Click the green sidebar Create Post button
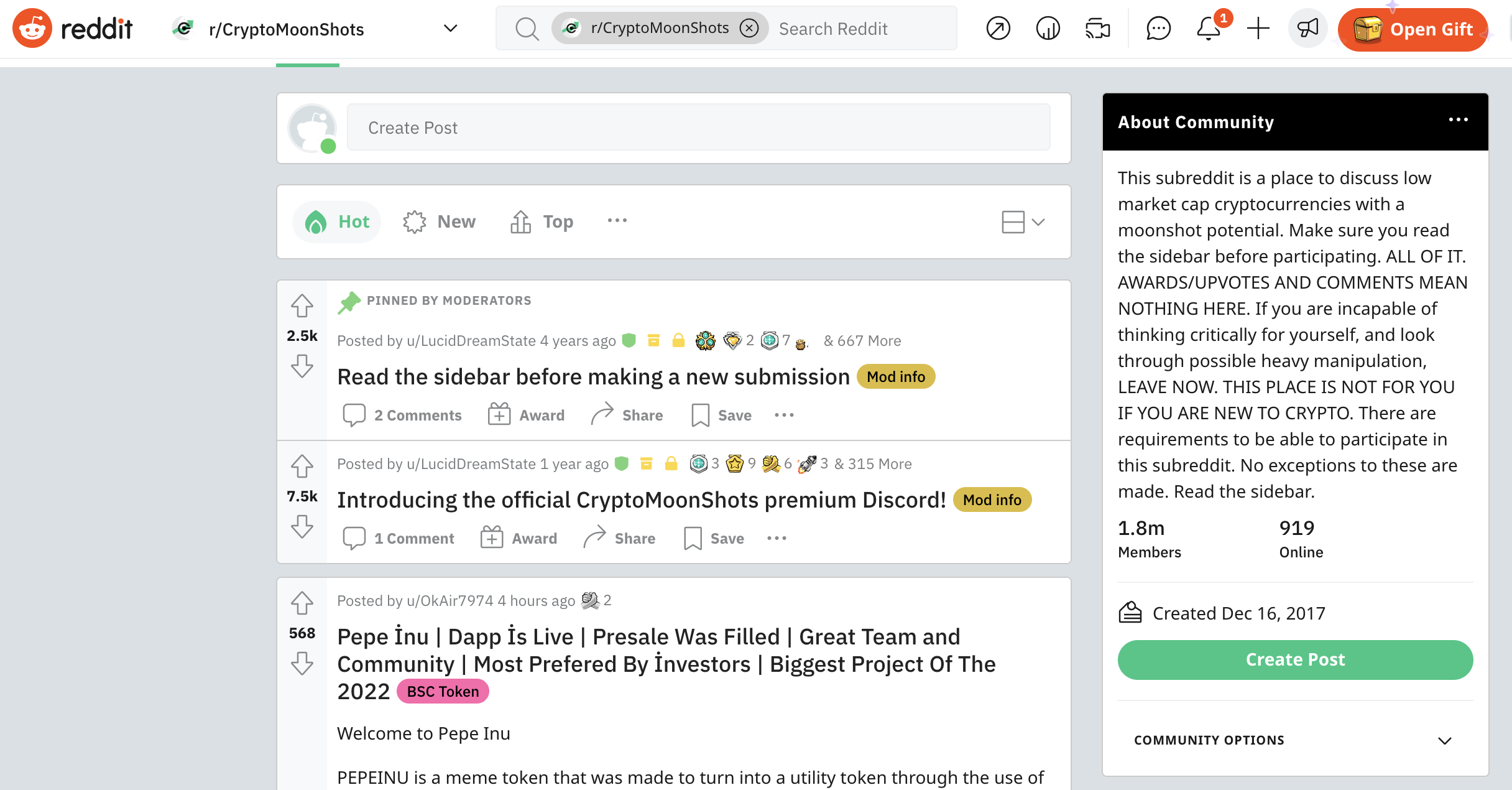 (1296, 660)
